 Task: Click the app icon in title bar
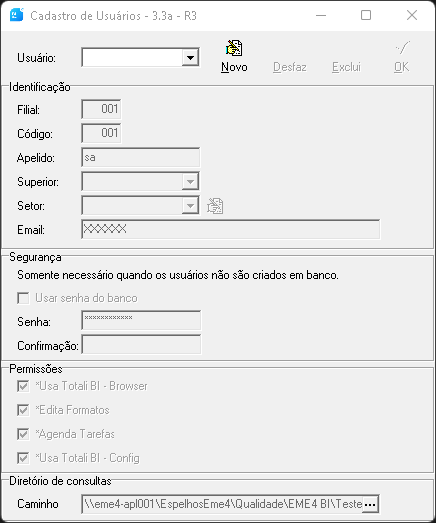coord(17,15)
